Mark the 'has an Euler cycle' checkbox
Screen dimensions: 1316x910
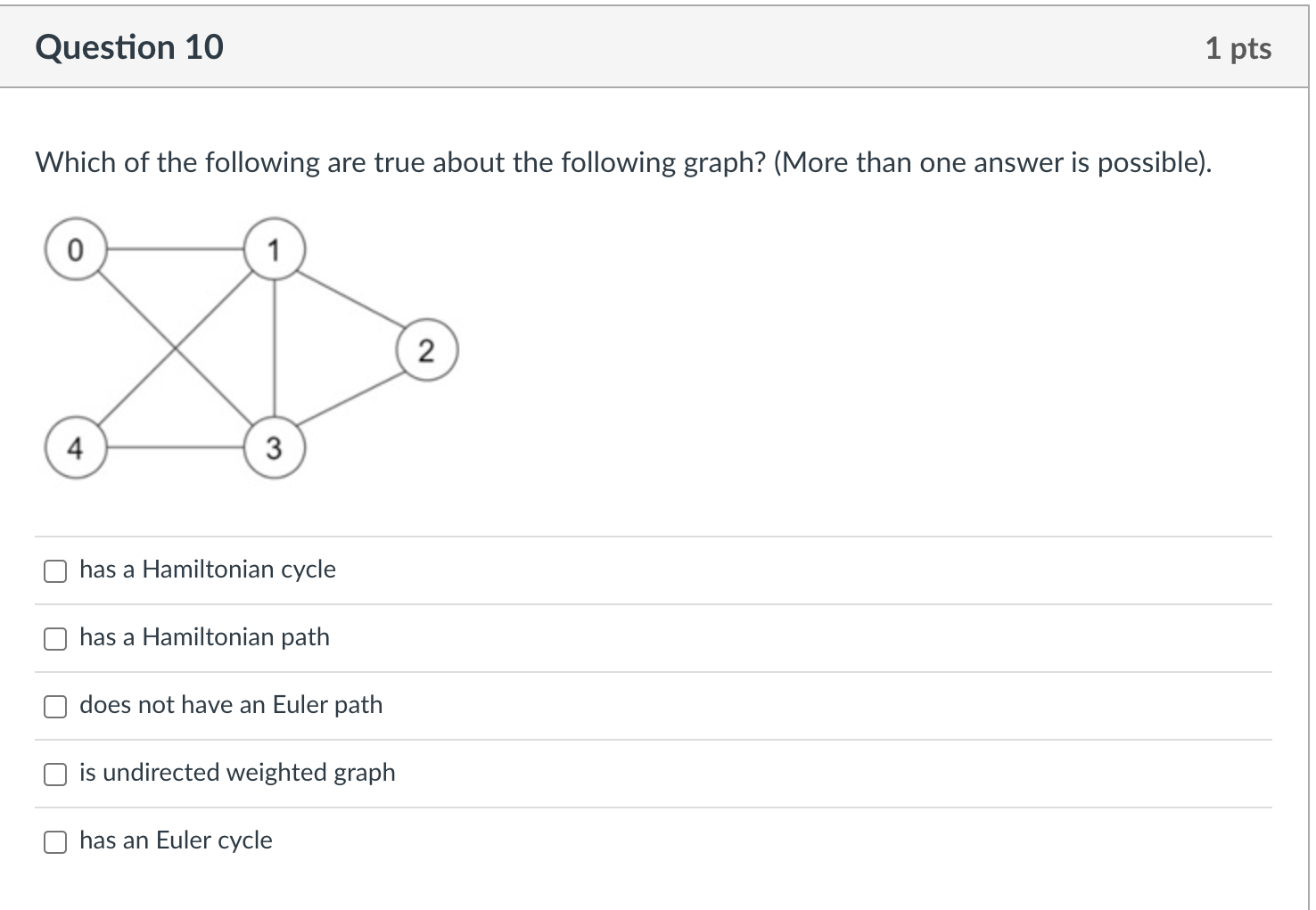[x=55, y=842]
